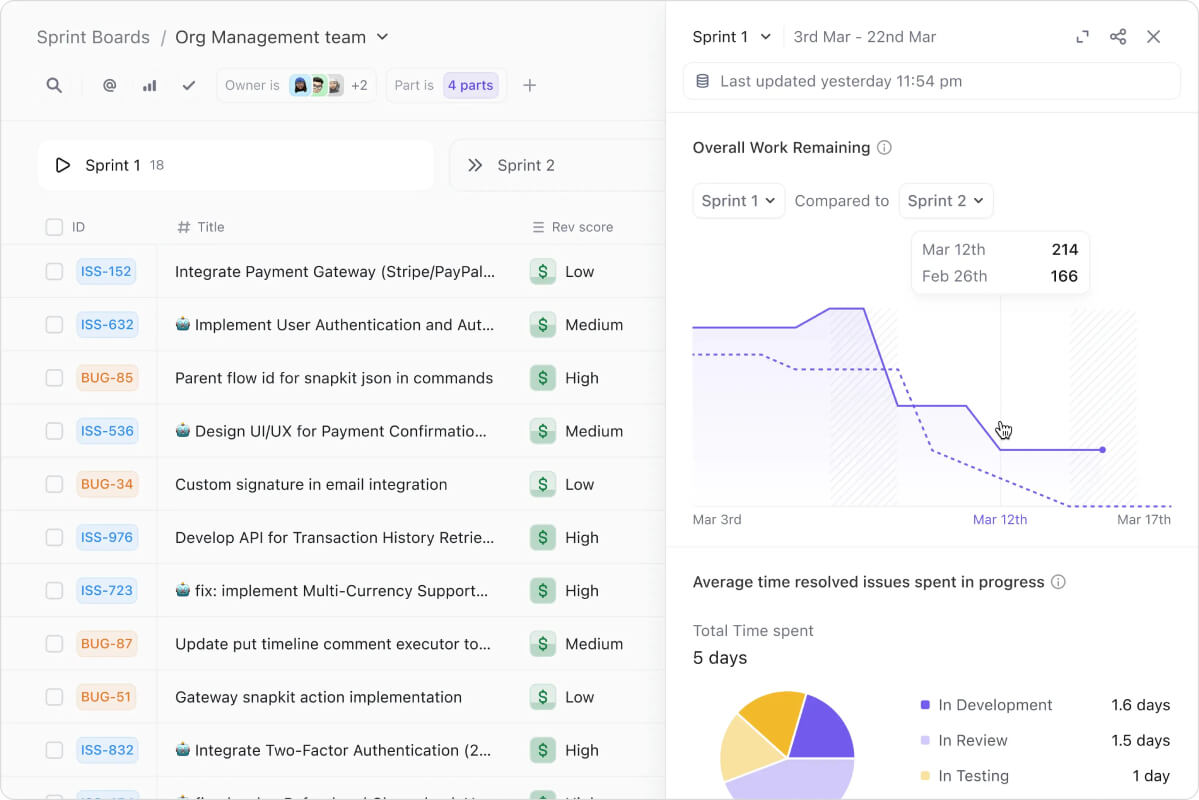The height and width of the screenshot is (800, 1199).
Task: Open the Sprint 1 chart selector dropdown
Action: pos(738,201)
